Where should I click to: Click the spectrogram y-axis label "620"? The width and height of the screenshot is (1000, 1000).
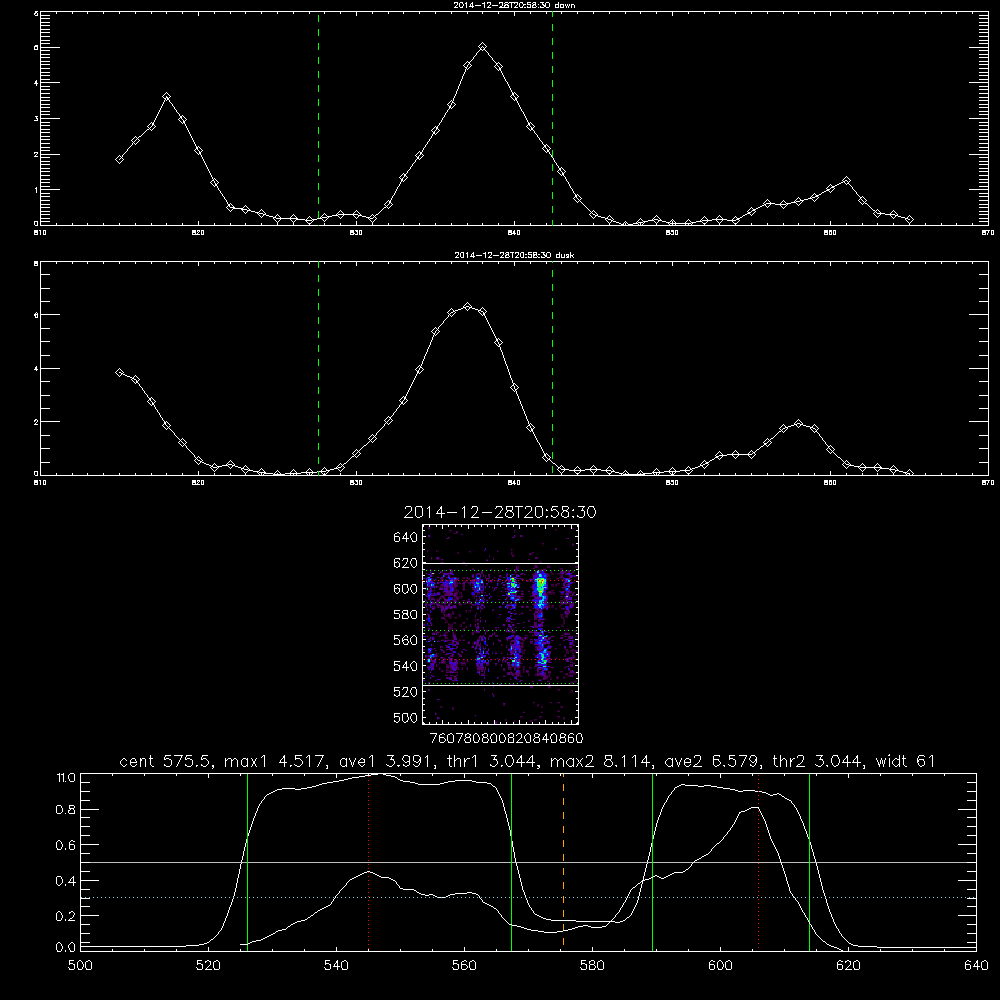pyautogui.click(x=406, y=563)
